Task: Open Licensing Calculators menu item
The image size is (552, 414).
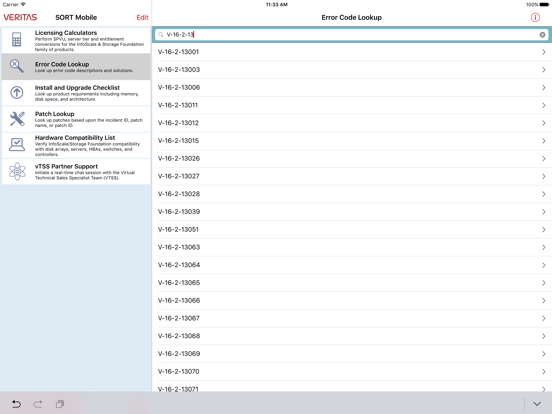Action: coord(76,40)
